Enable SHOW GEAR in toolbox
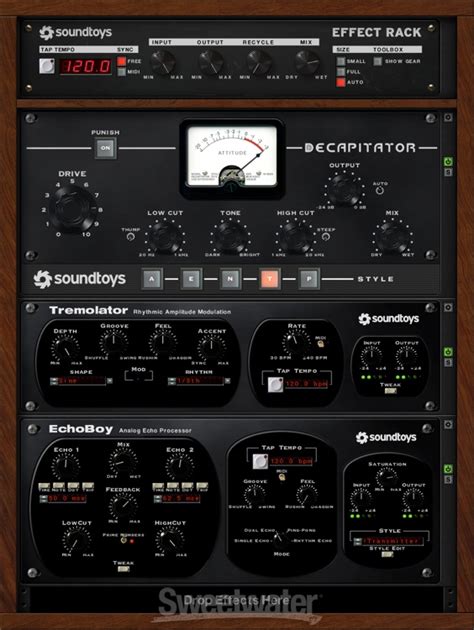This screenshot has height=630, width=474. (378, 61)
